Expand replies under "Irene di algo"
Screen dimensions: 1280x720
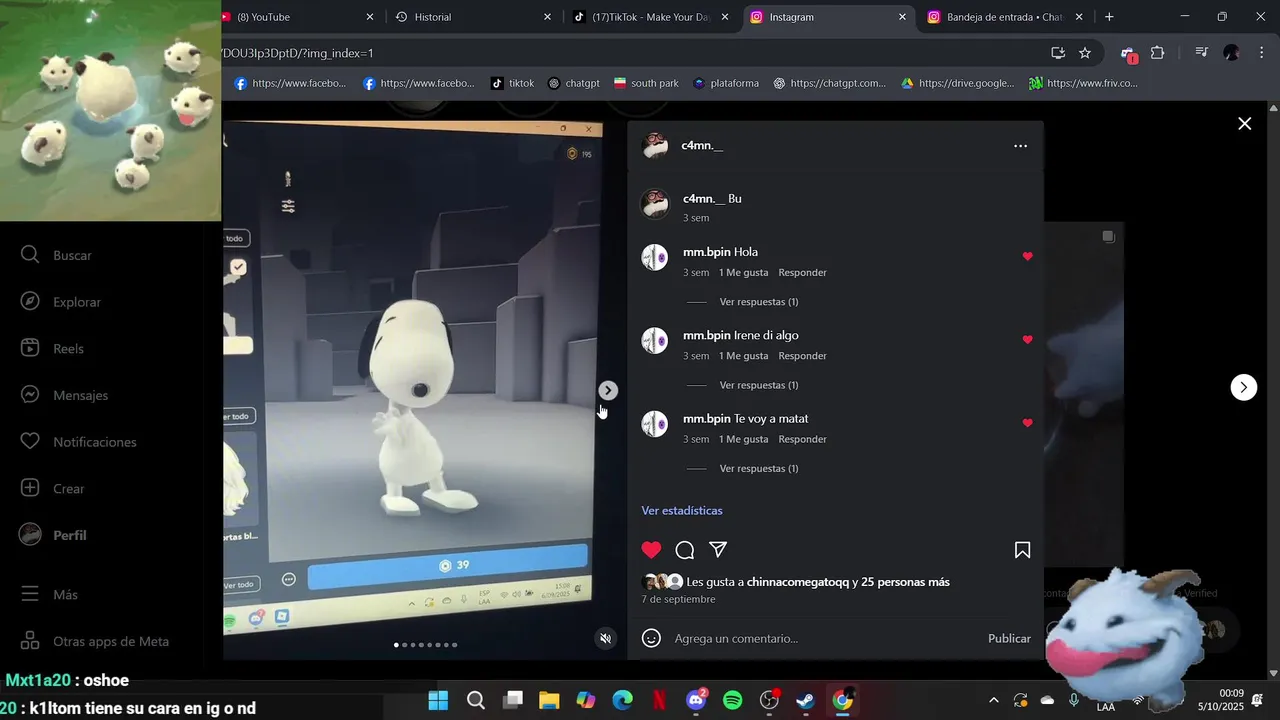point(758,385)
